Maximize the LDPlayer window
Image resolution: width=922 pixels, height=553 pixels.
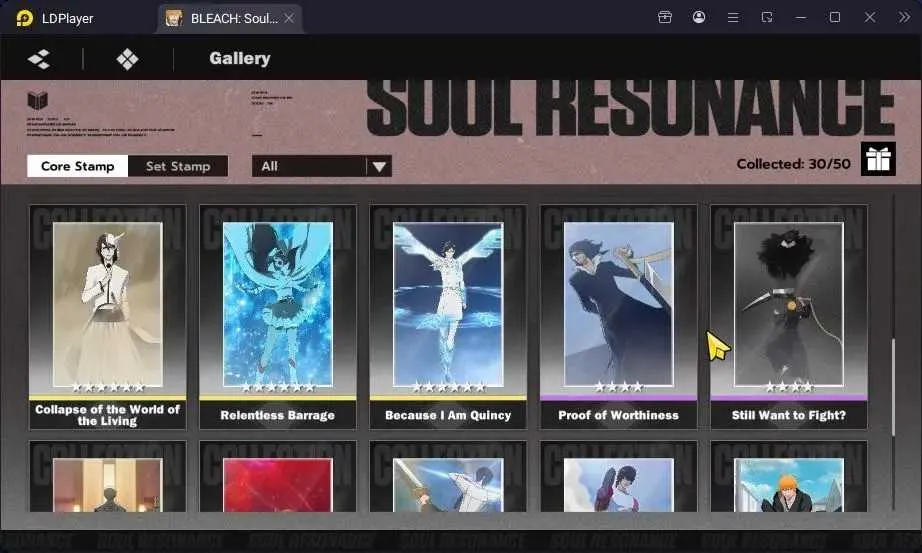click(x=834, y=18)
